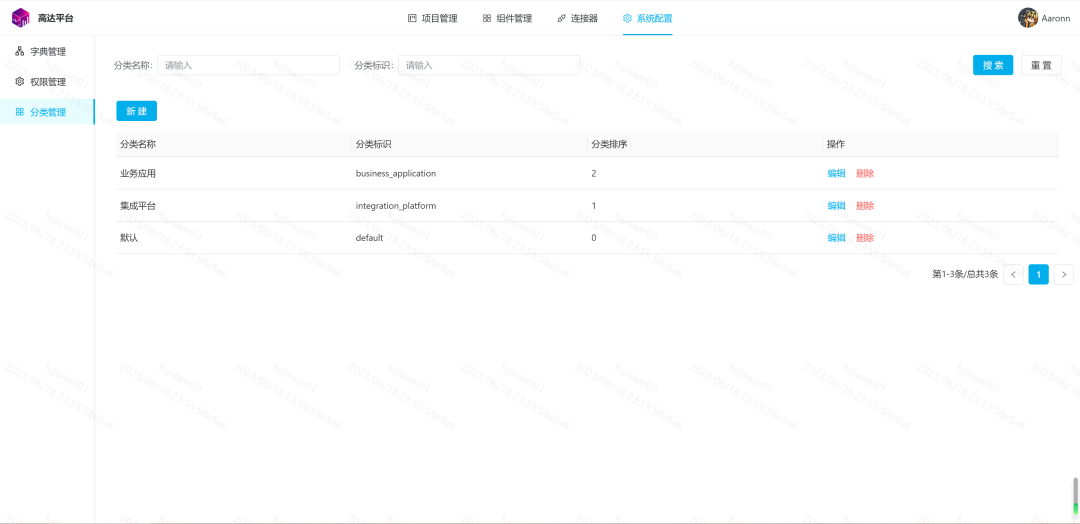Delete the 业务应用 row
Image resolution: width=1080 pixels, height=524 pixels.
click(x=864, y=174)
